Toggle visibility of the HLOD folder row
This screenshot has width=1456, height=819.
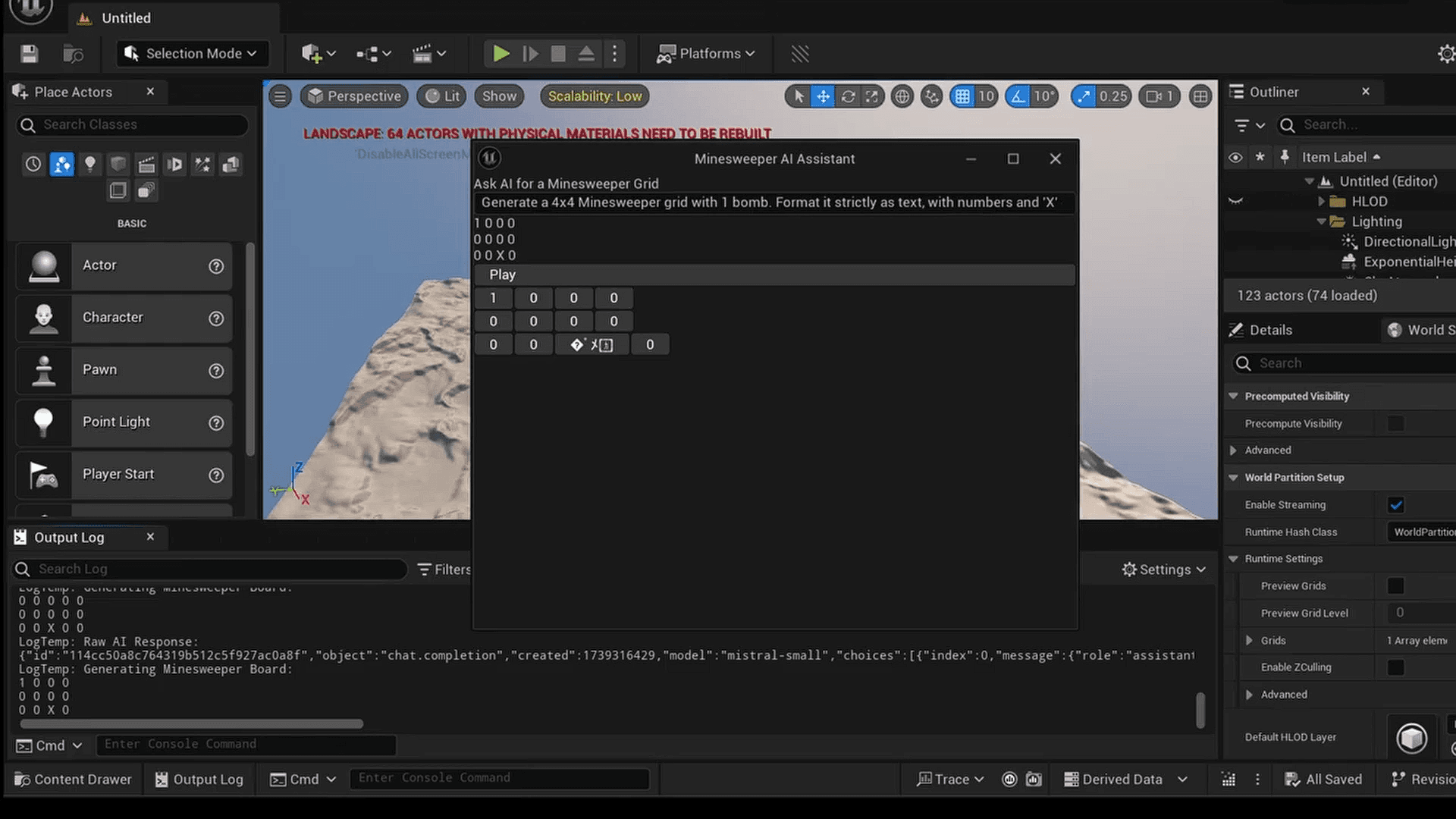[1235, 202]
